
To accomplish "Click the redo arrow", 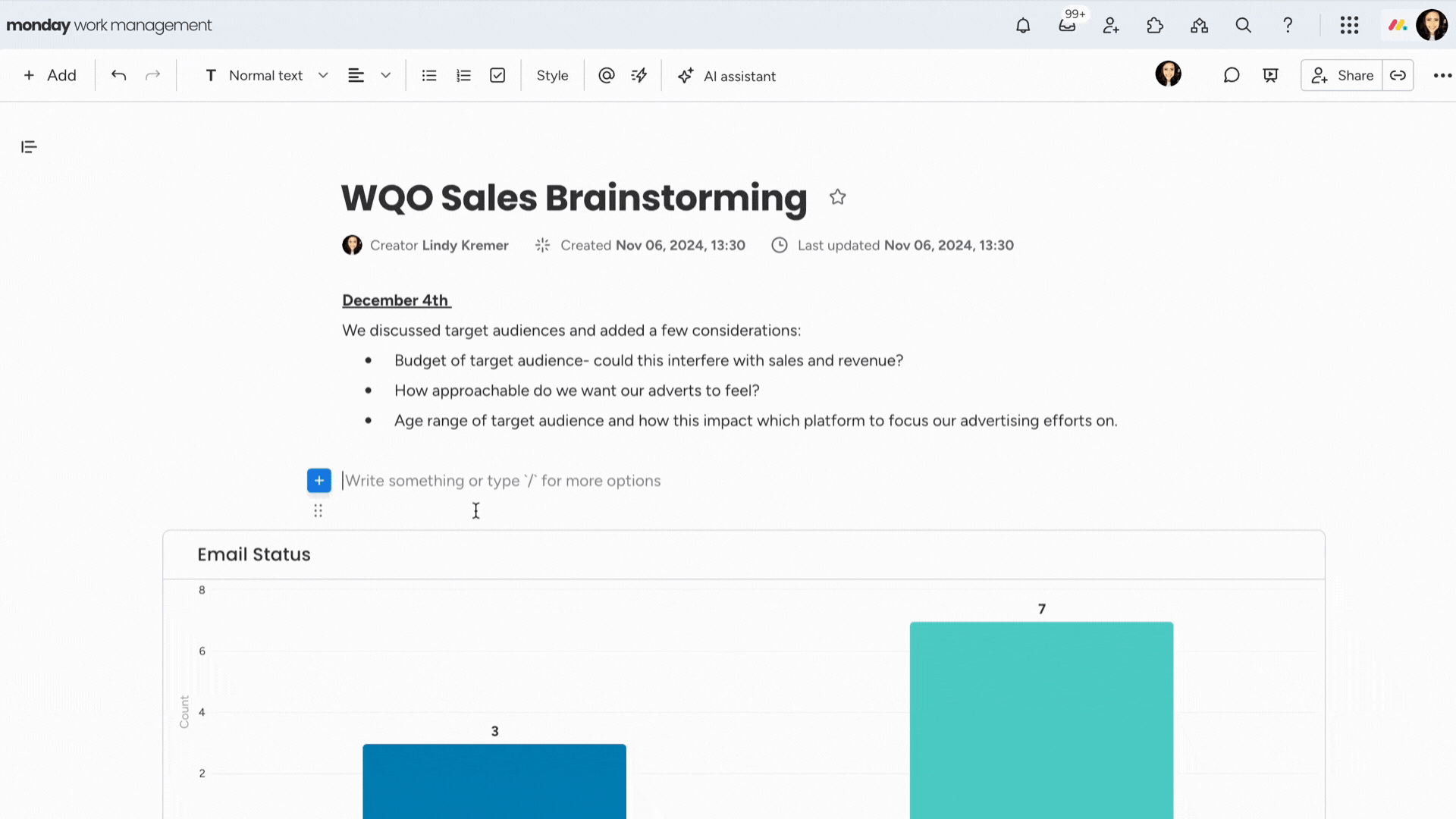I will (x=152, y=75).
